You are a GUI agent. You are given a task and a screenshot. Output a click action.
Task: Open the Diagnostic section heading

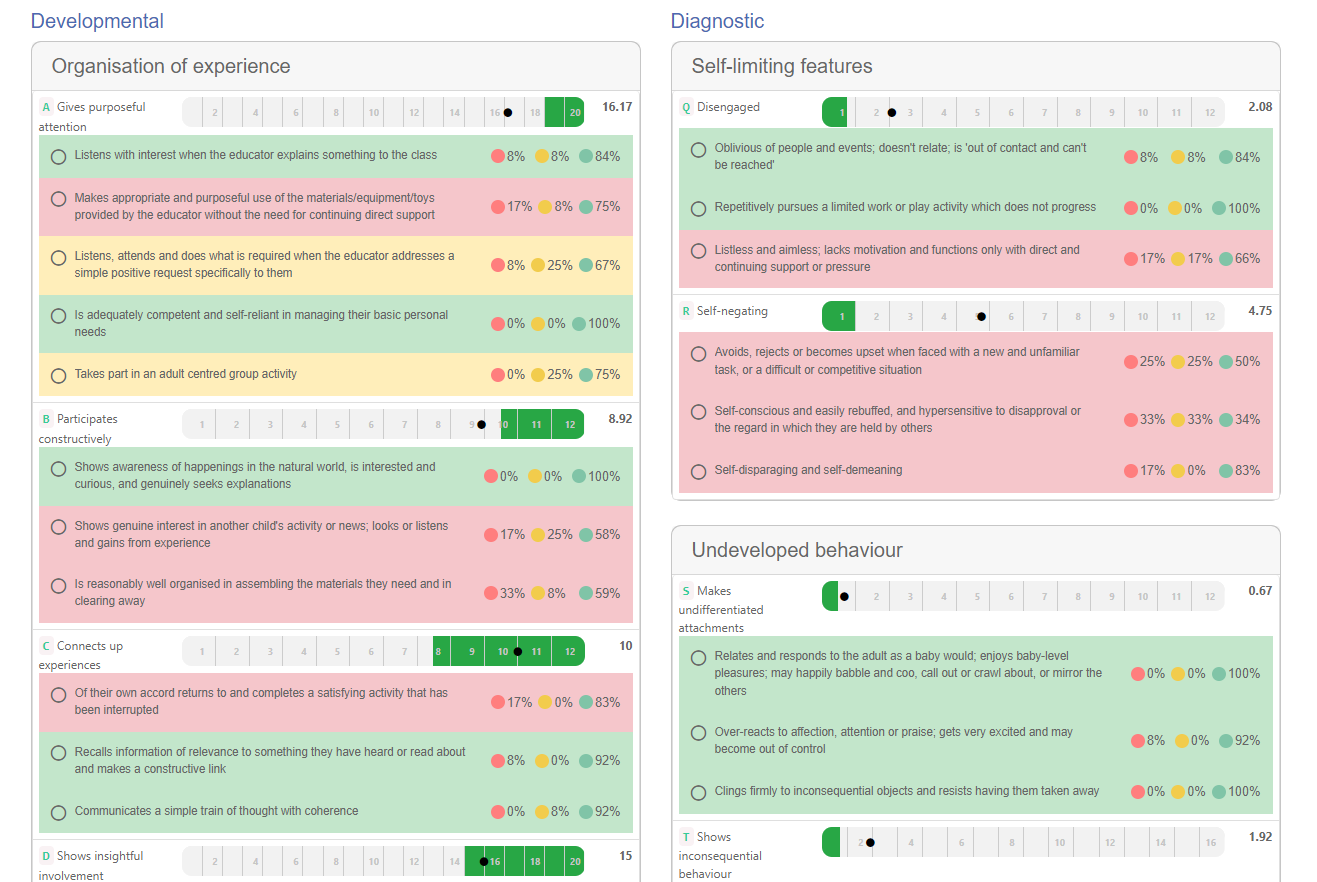717,21
